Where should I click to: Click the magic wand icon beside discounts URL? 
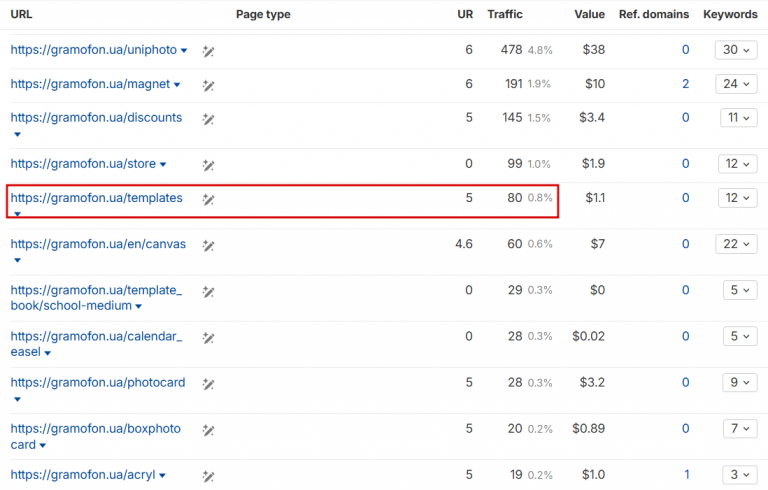[208, 118]
